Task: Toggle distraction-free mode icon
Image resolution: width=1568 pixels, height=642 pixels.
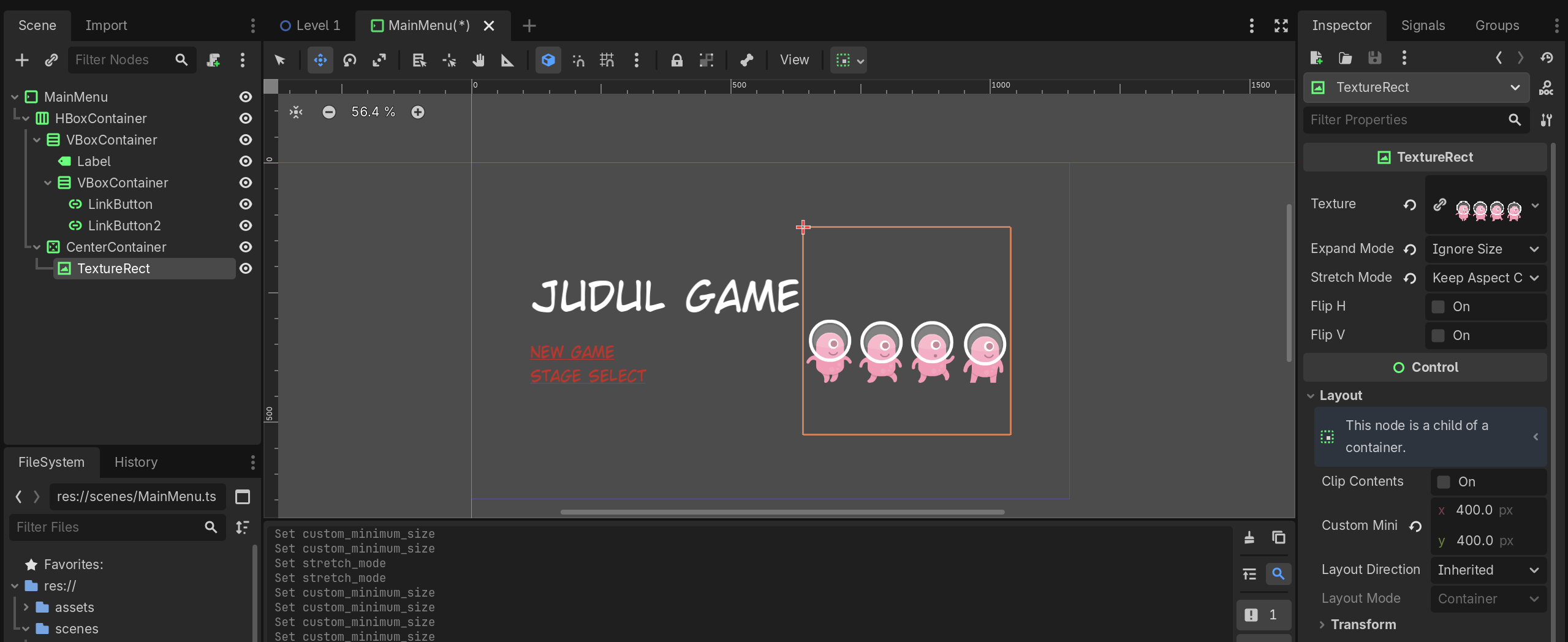Action: 1281,26
